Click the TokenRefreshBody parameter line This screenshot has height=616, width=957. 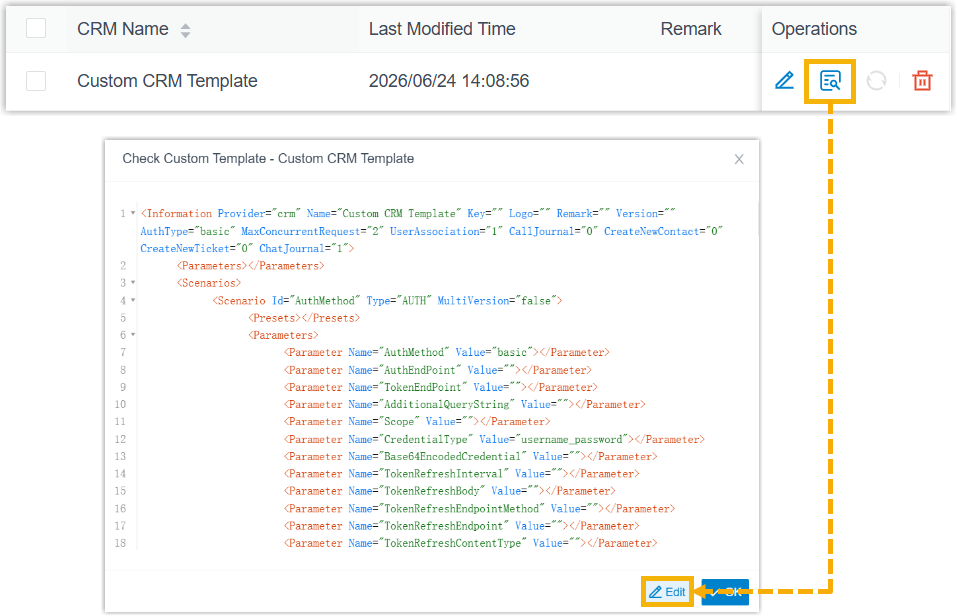click(450, 490)
